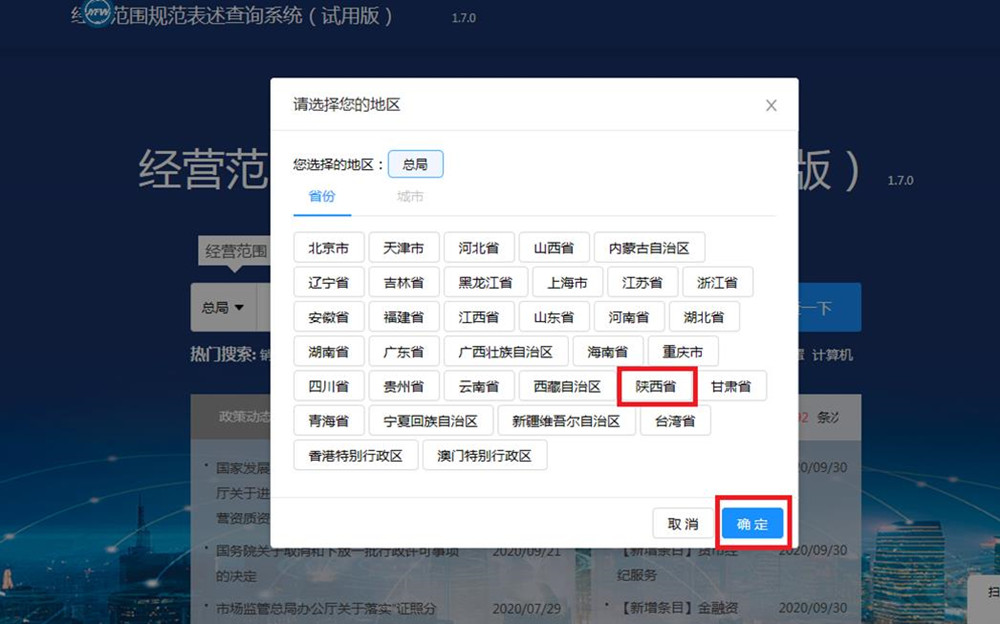Select 甘肃省 province
This screenshot has height=624, width=1000.
point(731,386)
